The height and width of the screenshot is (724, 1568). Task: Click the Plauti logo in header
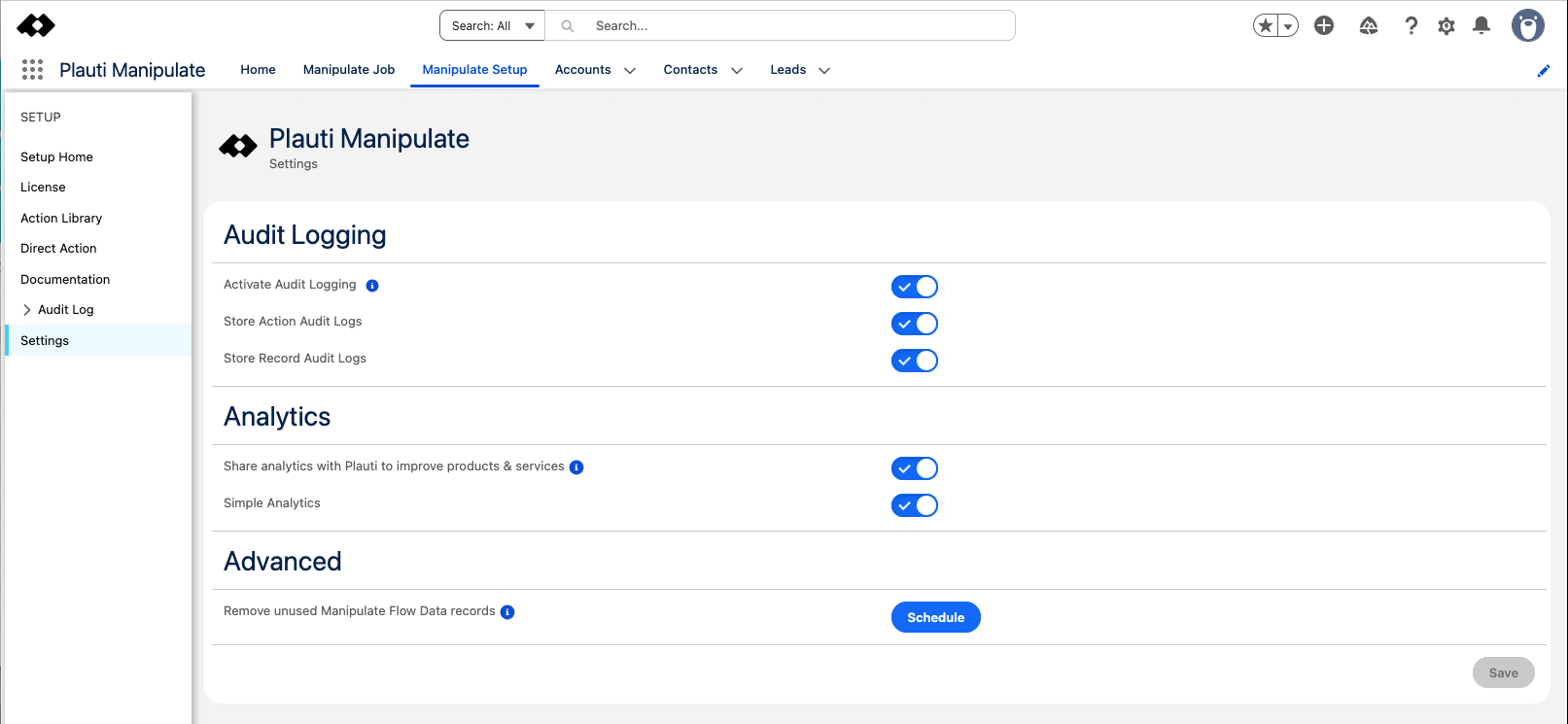point(36,25)
